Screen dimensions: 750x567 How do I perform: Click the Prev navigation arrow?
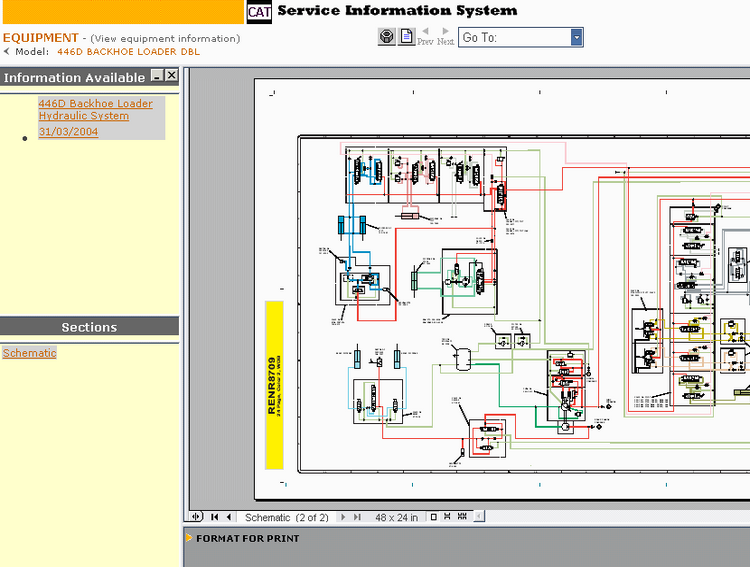425,37
